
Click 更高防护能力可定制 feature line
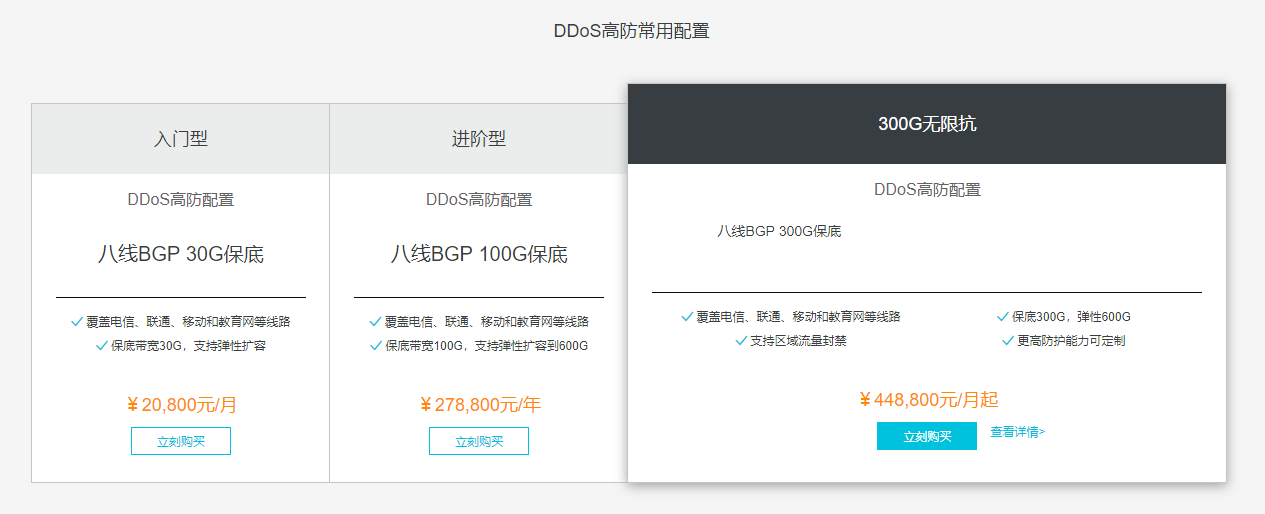click(1071, 341)
